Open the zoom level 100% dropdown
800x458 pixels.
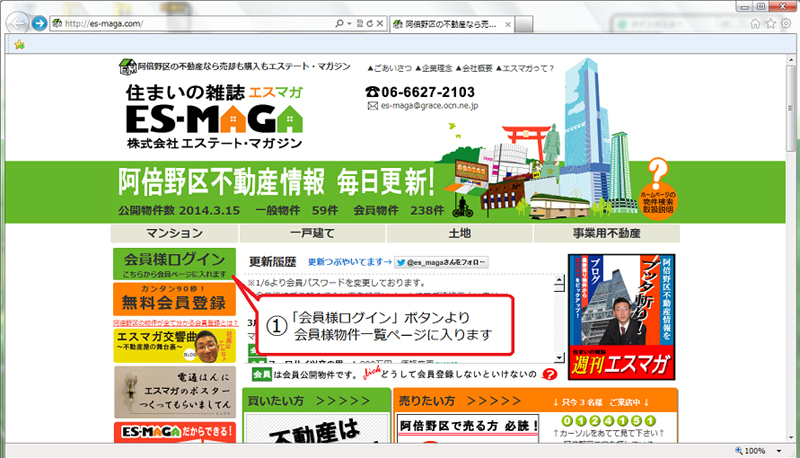779,450
